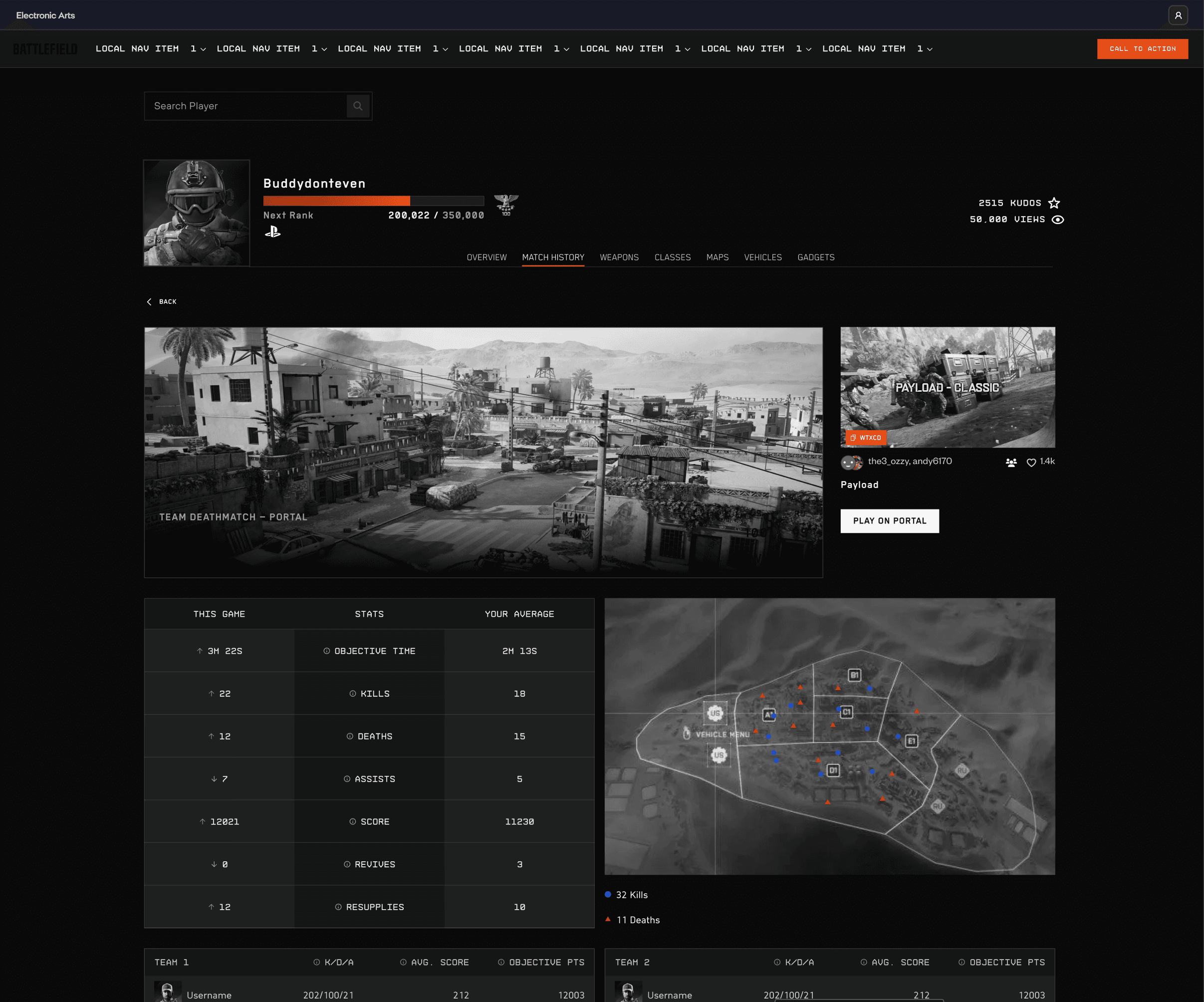
Task: Select the Match History tab
Action: (x=553, y=257)
